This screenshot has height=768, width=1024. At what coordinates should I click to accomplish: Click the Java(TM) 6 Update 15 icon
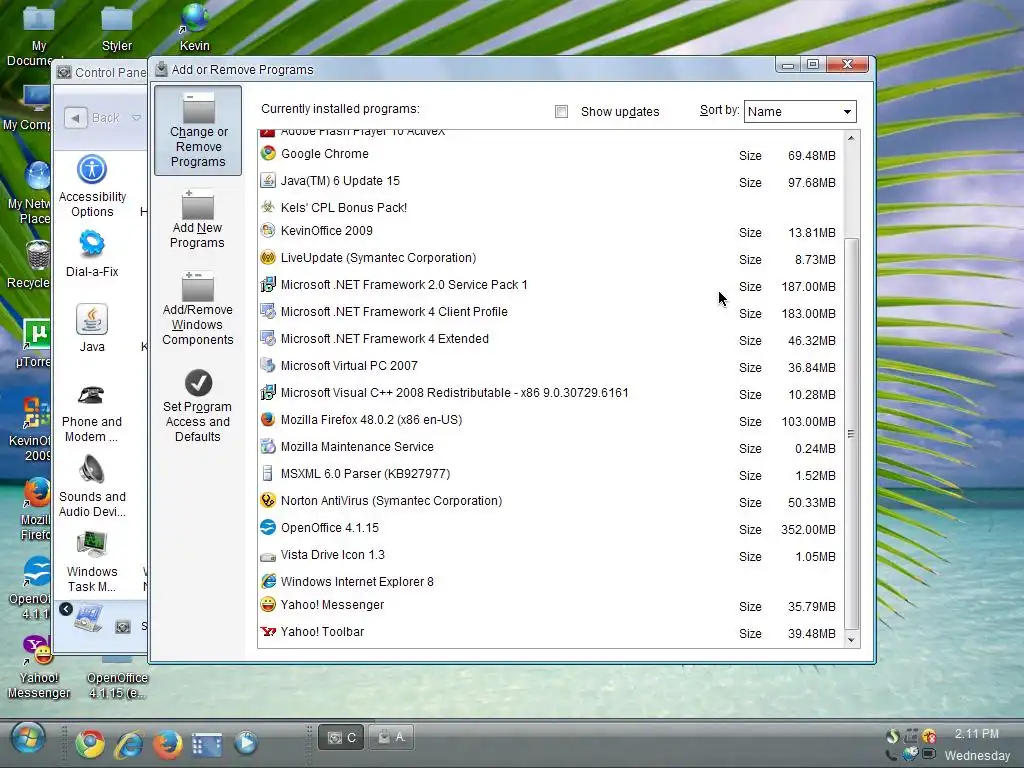coord(268,180)
